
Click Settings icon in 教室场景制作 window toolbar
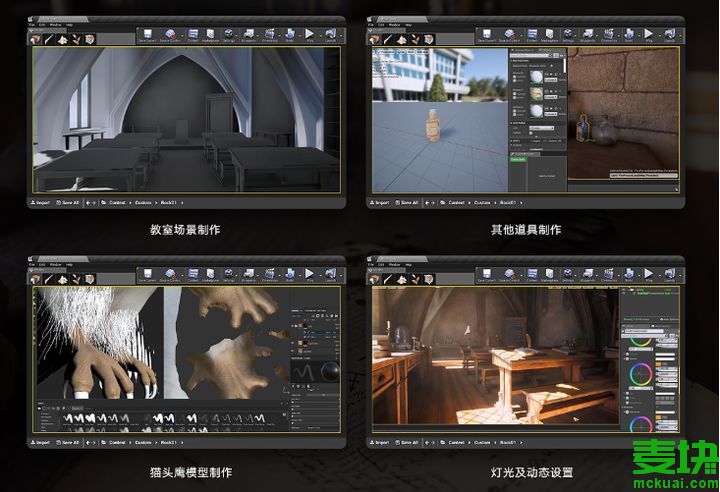pyautogui.click(x=228, y=35)
